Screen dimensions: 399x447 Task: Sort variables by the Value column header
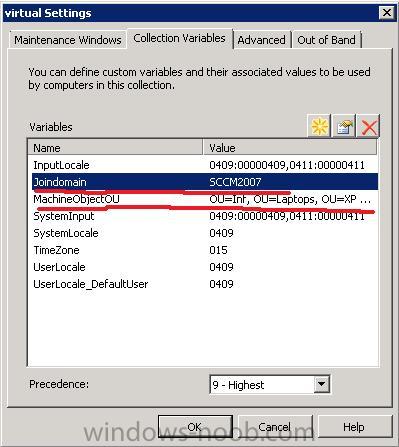click(x=290, y=148)
